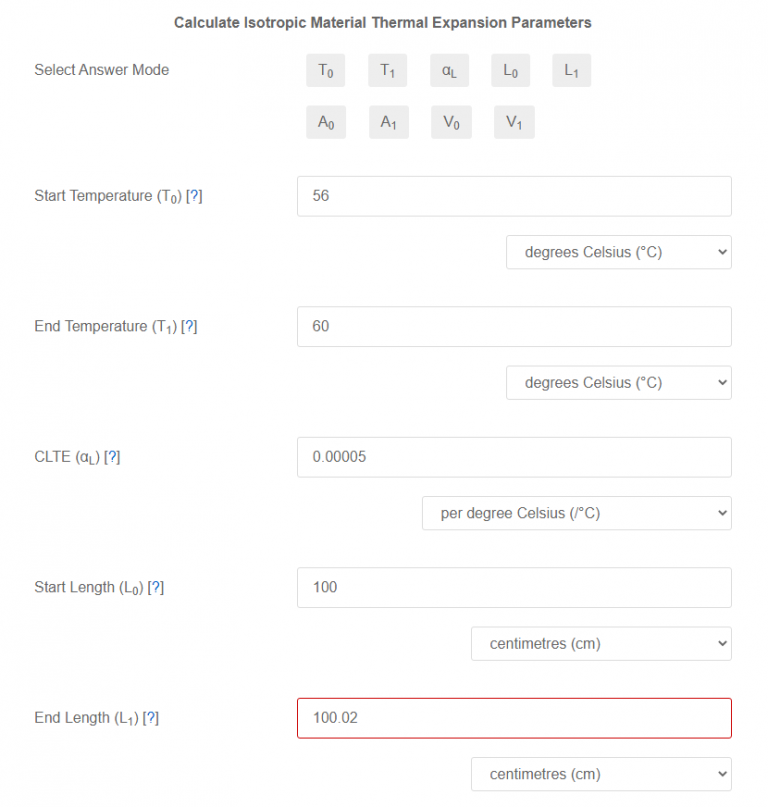768x807 pixels.
Task: Click the Start Temperature help link
Action: pyautogui.click(x=196, y=196)
